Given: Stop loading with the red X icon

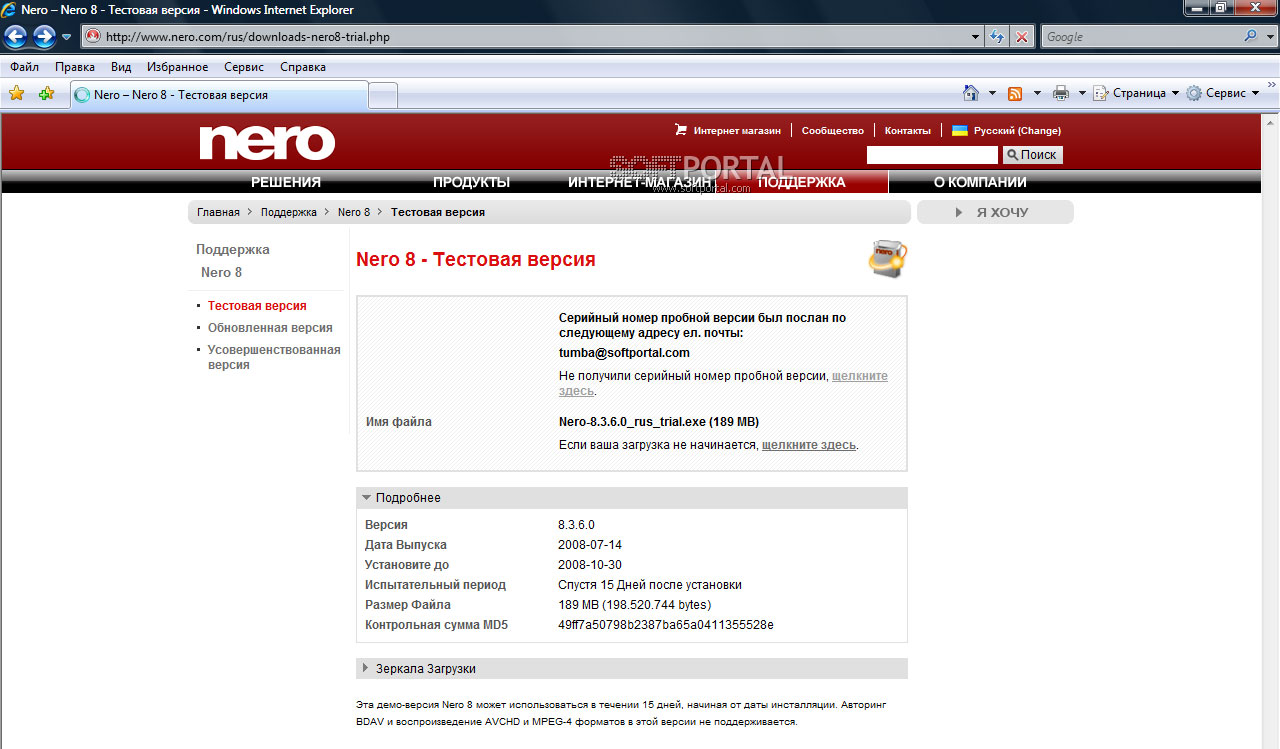Looking at the screenshot, I should pos(1022,37).
